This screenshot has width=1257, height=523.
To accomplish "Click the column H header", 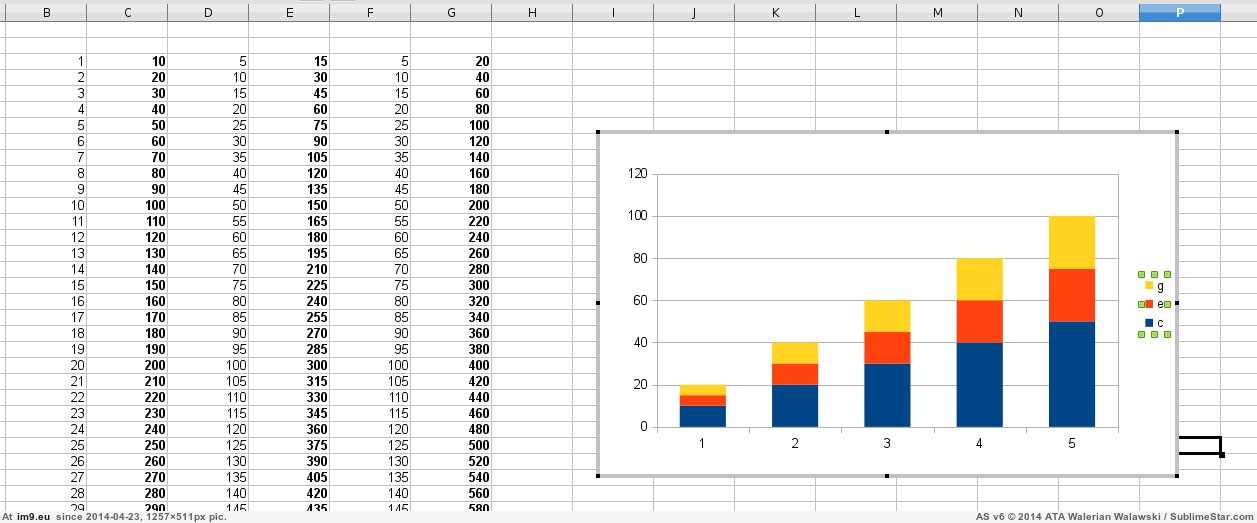I will click(x=532, y=12).
